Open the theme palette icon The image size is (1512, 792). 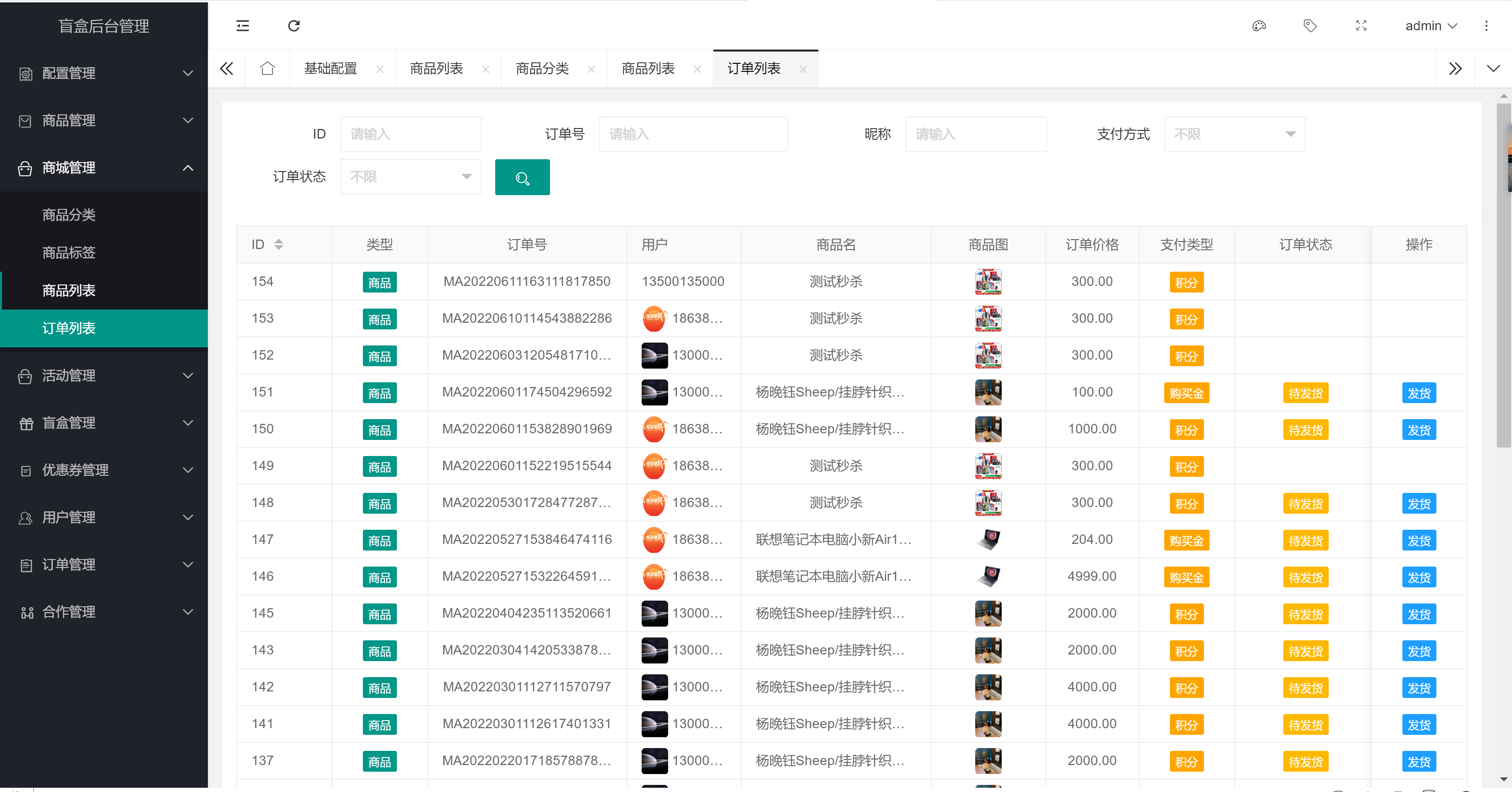pyautogui.click(x=1258, y=26)
